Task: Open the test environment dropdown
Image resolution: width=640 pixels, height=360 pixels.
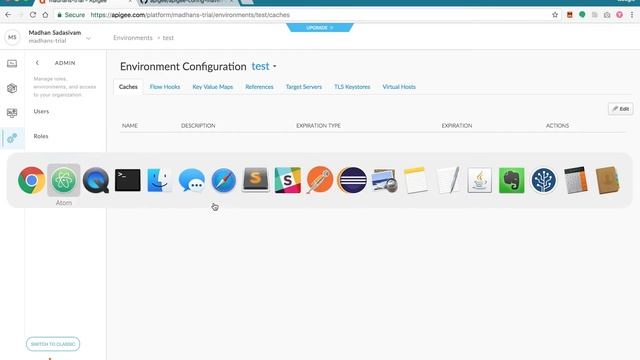Action: [x=264, y=66]
